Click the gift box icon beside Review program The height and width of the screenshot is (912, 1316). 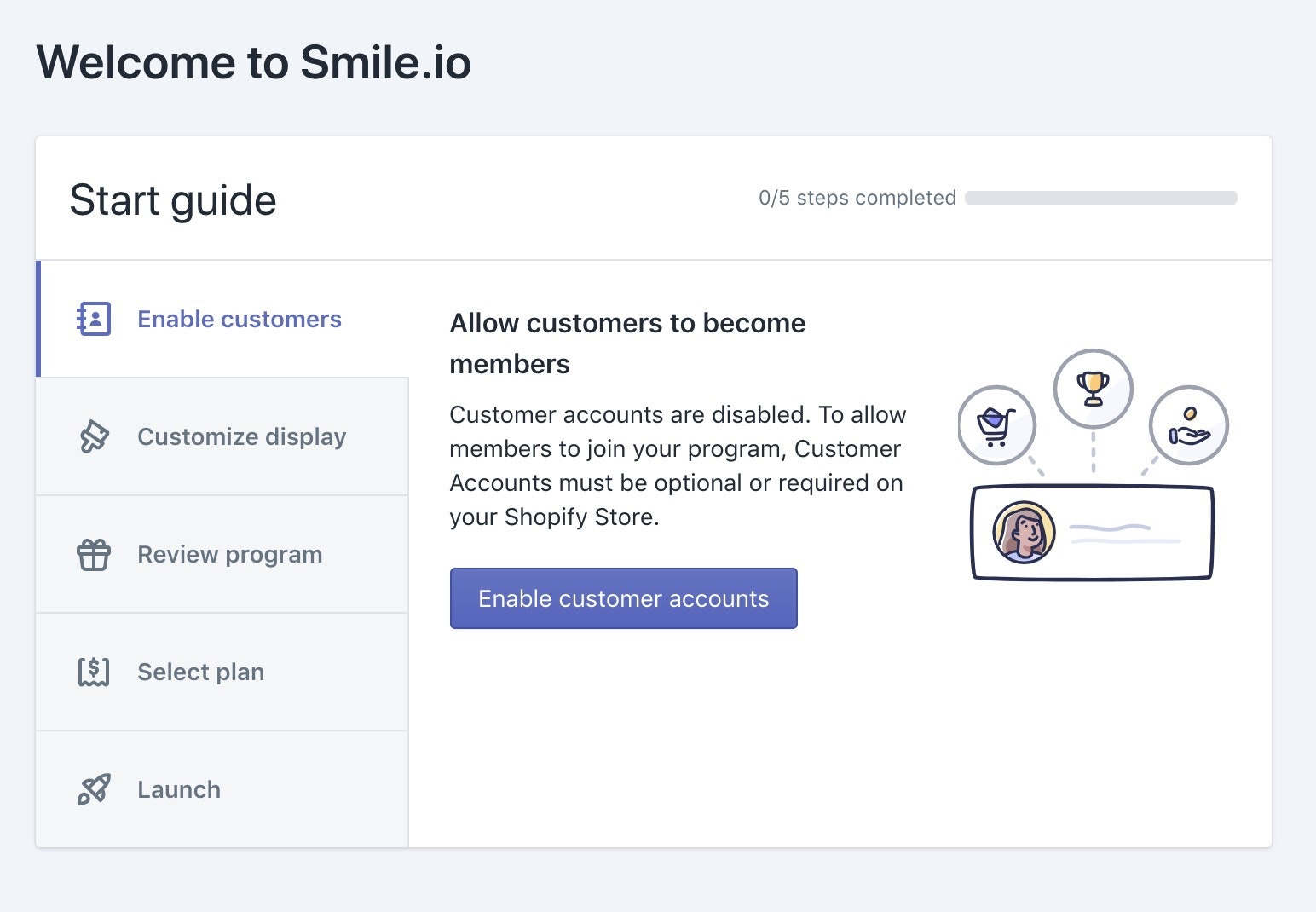(x=94, y=555)
